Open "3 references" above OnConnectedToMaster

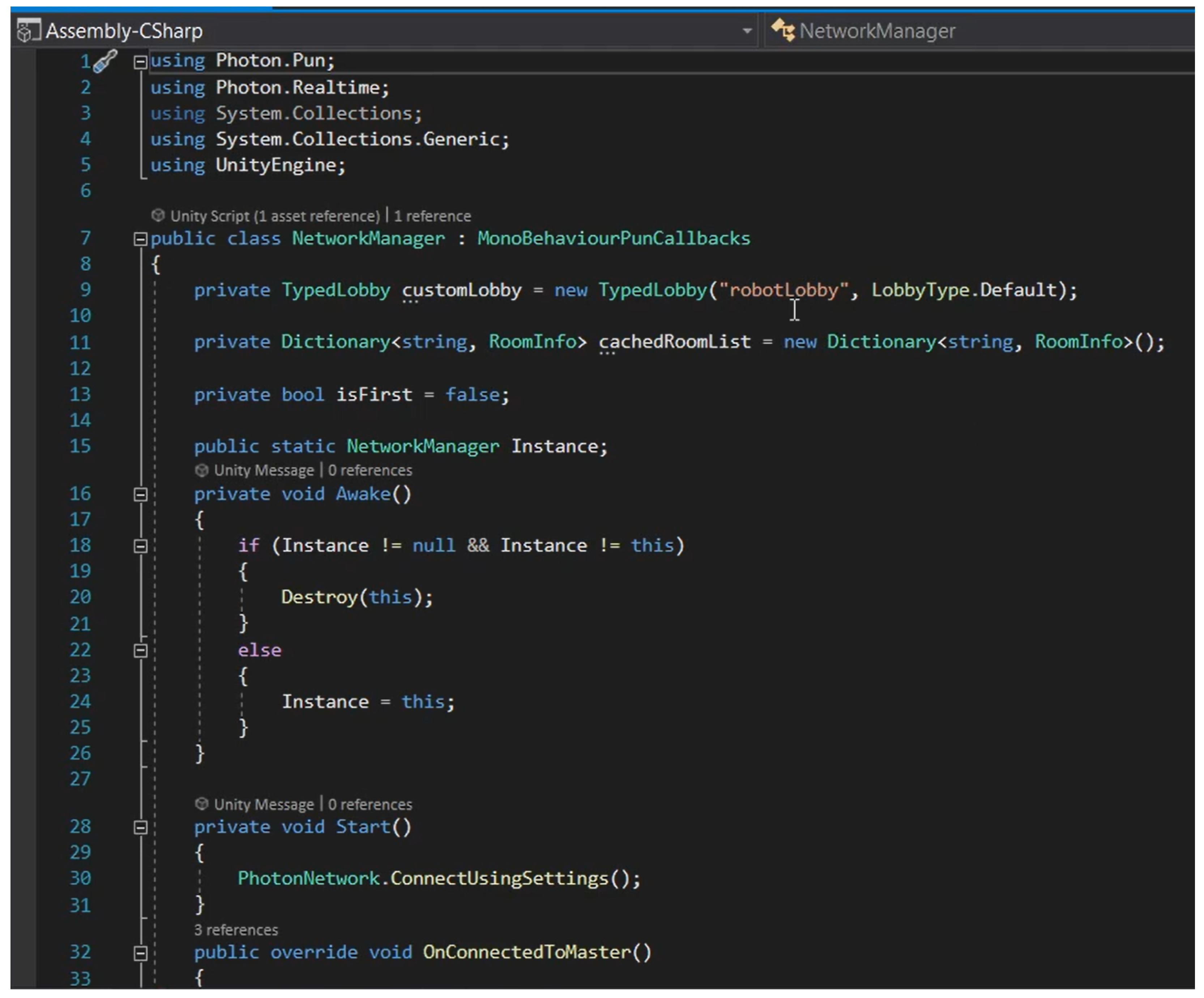click(236, 930)
